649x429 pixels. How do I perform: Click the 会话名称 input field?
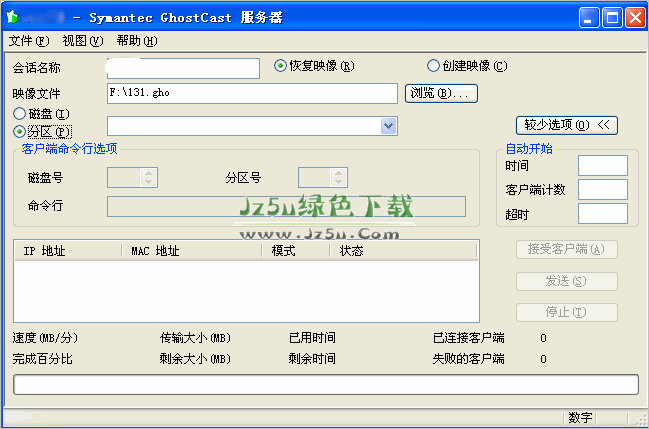click(x=183, y=68)
